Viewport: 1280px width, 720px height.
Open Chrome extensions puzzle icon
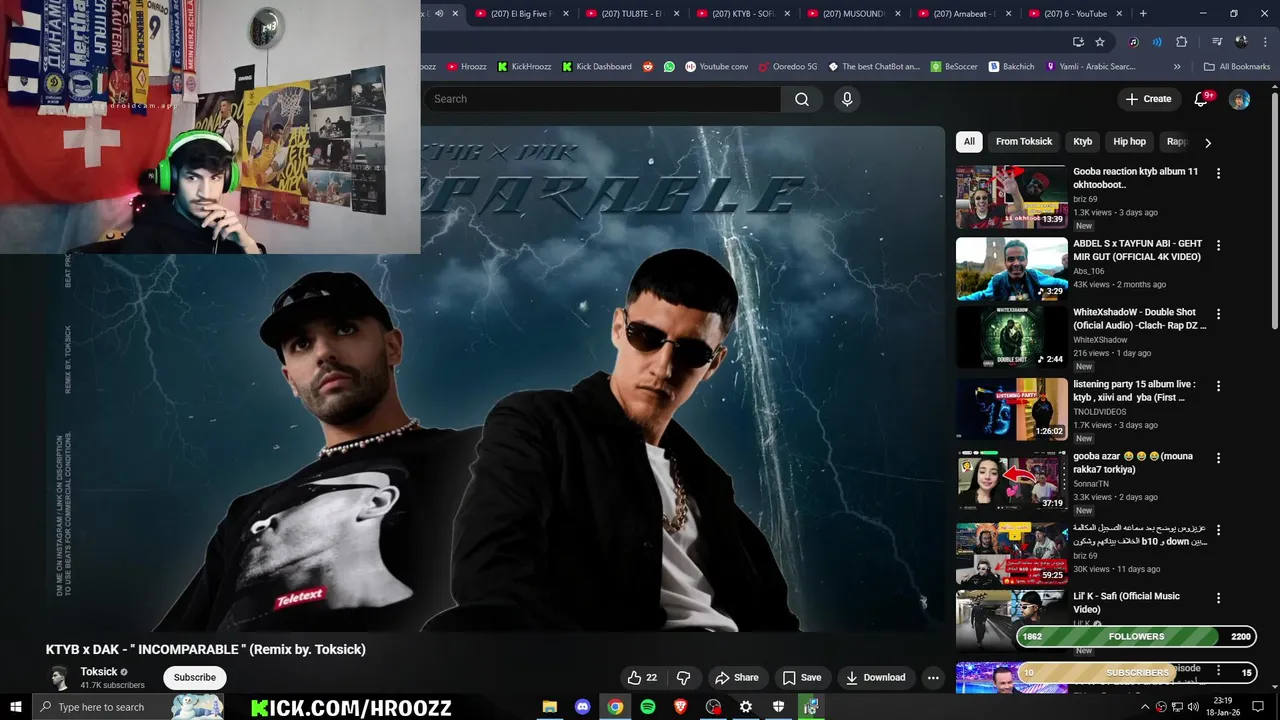point(1182,42)
